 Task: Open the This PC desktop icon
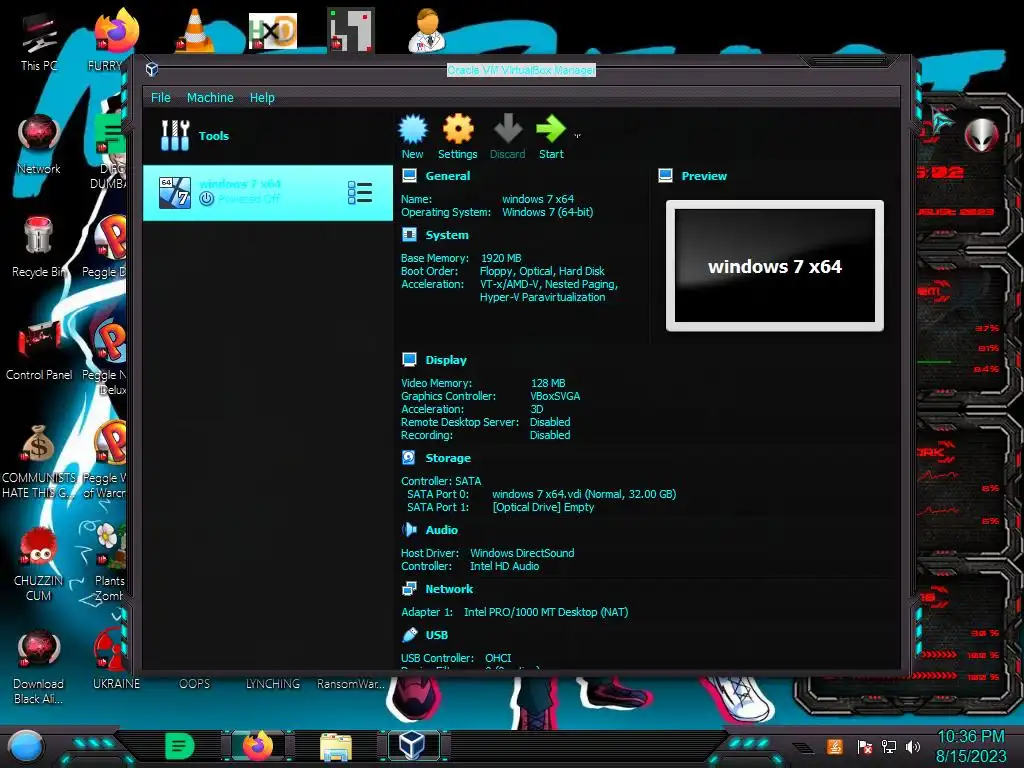click(x=39, y=40)
